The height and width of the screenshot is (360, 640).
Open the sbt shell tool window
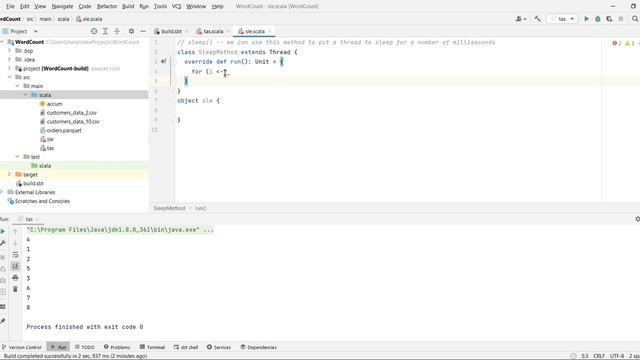tap(186, 347)
